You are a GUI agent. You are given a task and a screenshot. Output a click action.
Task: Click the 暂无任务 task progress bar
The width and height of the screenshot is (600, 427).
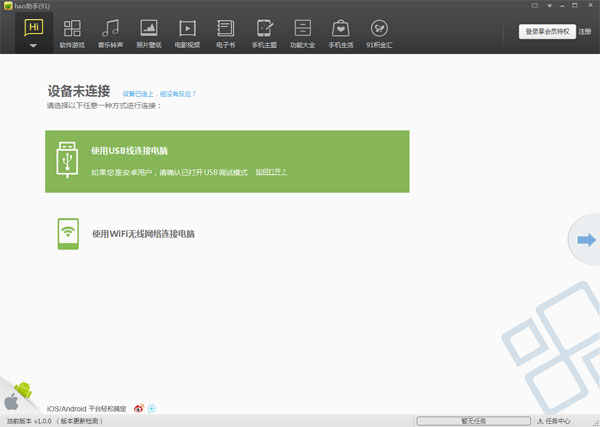(x=473, y=421)
